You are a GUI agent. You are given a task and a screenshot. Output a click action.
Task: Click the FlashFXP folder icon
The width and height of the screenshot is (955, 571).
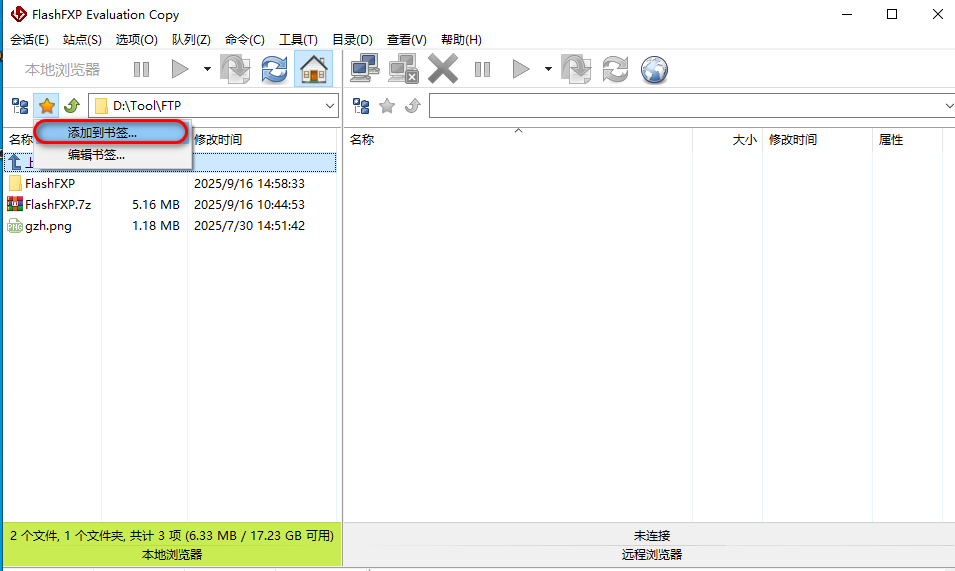point(15,183)
